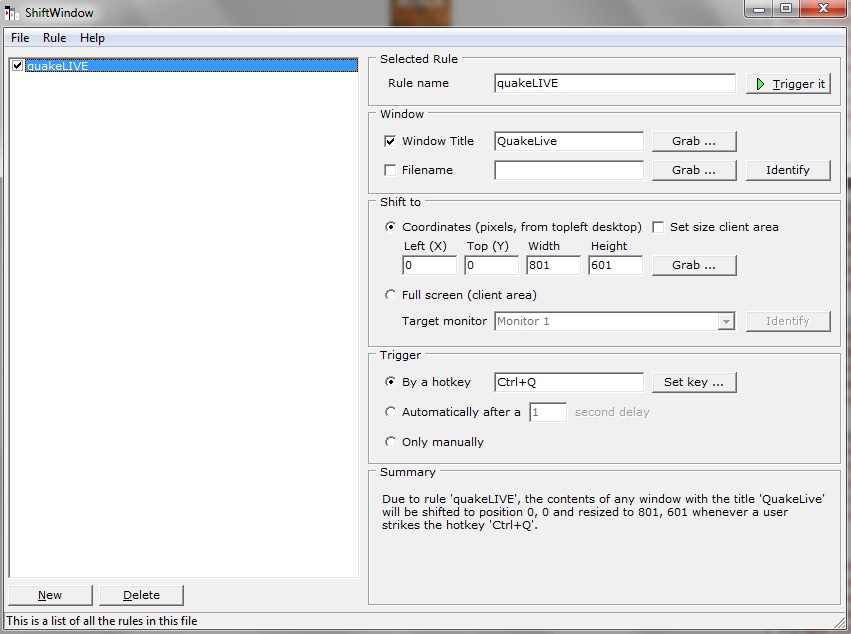Minimize the ShiftWindow window
The height and width of the screenshot is (634, 851).
coord(759,9)
